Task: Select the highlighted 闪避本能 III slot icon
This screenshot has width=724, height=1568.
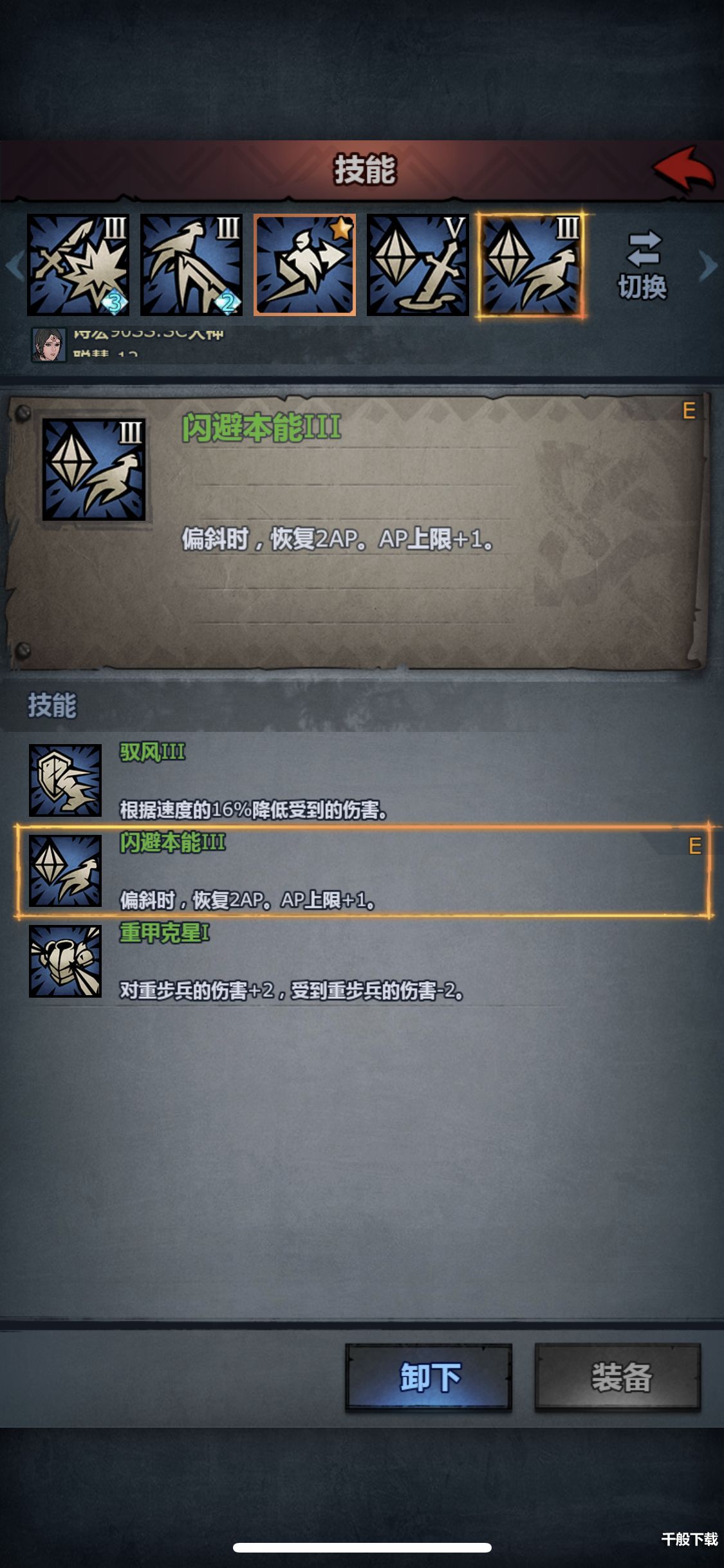Action: 531,265
